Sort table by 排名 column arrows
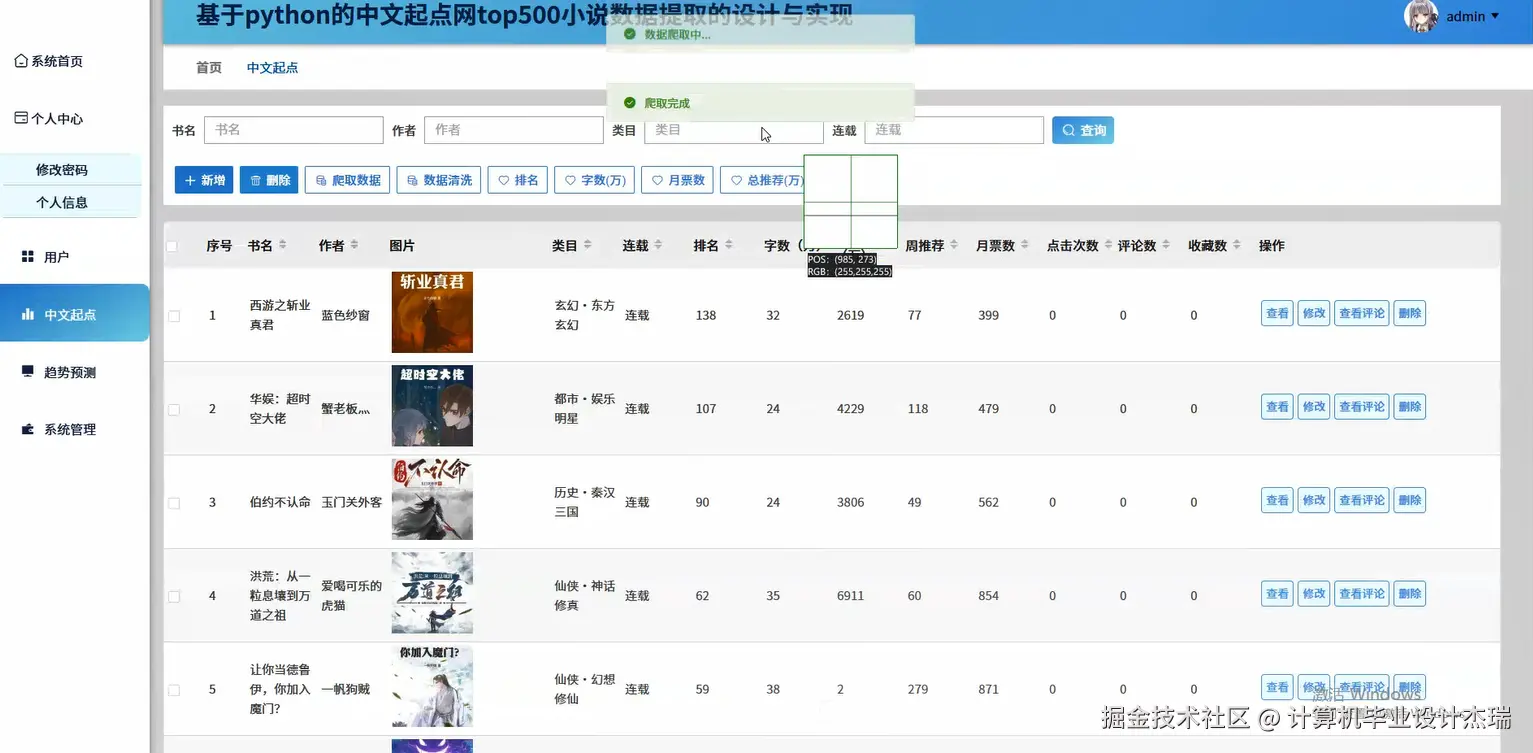This screenshot has width=1533, height=753. tap(729, 245)
